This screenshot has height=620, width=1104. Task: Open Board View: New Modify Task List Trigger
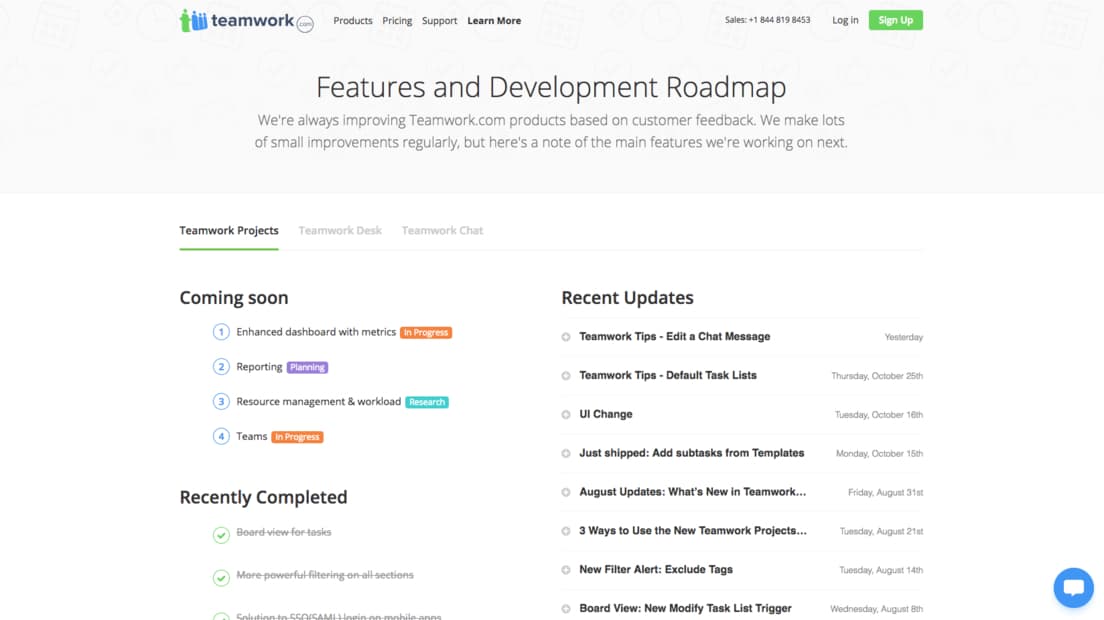tap(685, 607)
